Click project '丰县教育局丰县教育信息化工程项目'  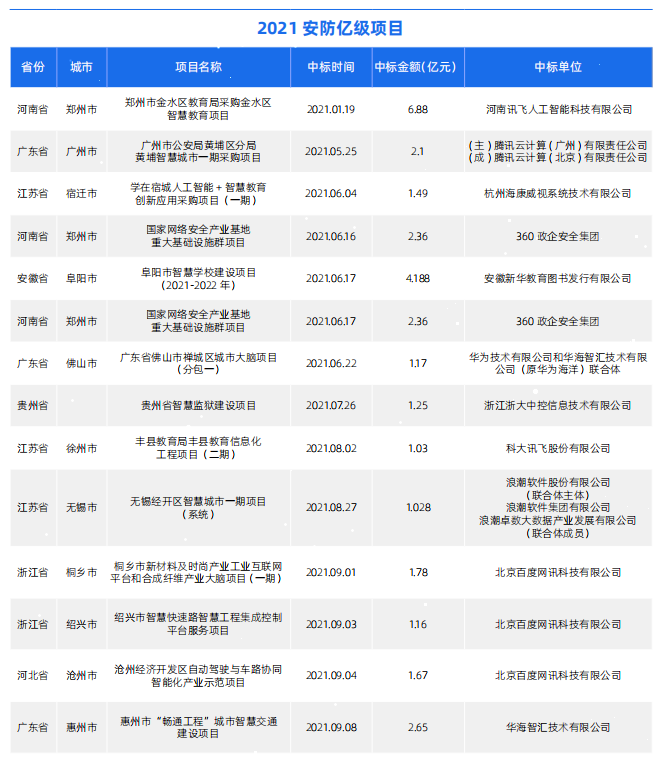(x=198, y=448)
